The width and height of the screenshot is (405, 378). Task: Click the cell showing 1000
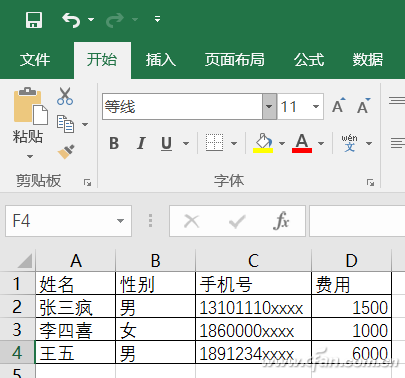point(351,329)
